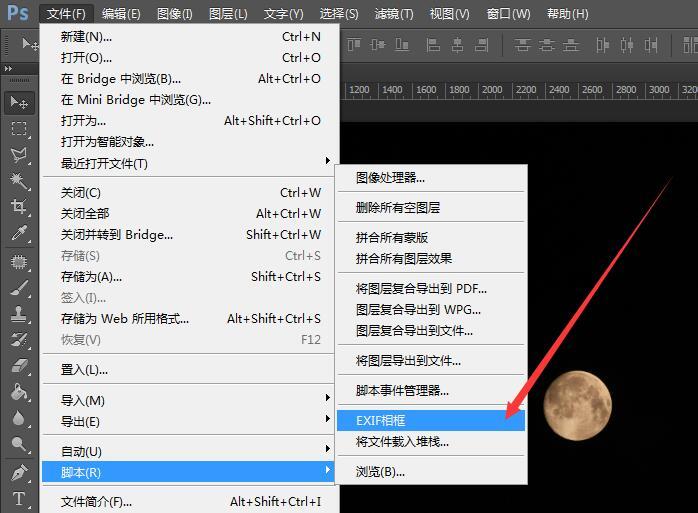The width and height of the screenshot is (698, 513).
Task: Choose 图像处理器... script entry
Action: tap(431, 178)
